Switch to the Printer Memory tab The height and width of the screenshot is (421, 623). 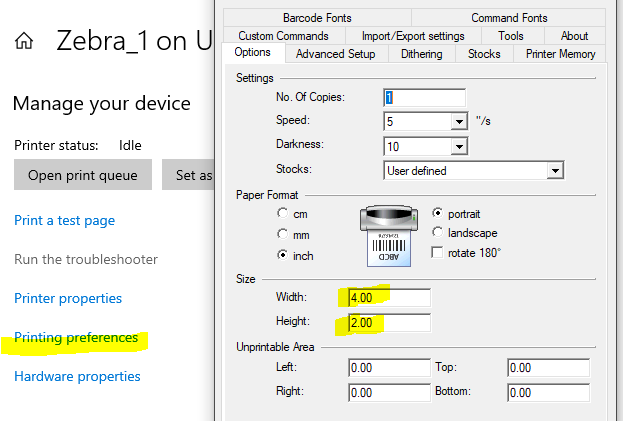click(x=560, y=54)
